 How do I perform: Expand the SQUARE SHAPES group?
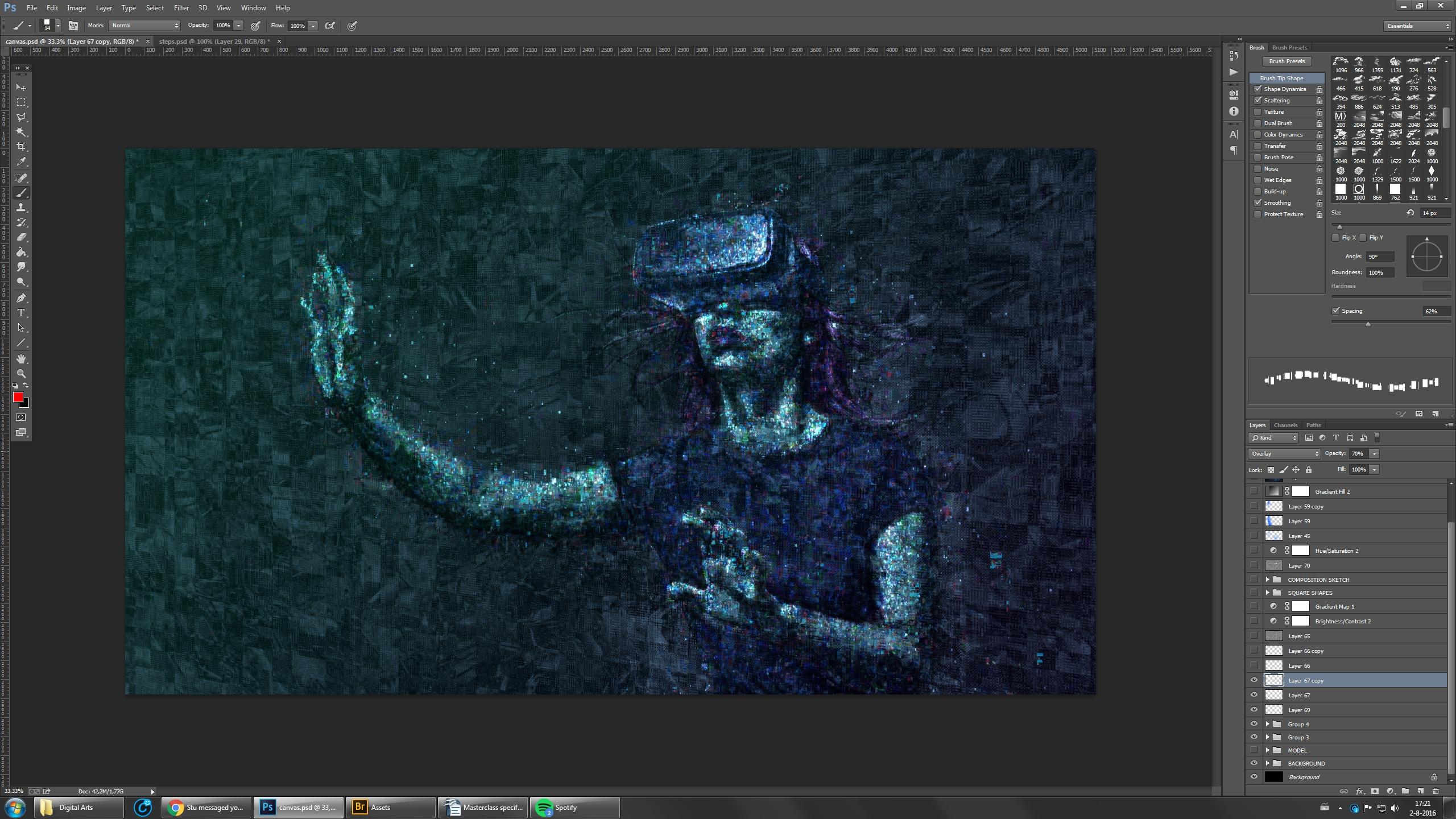pyautogui.click(x=1267, y=593)
